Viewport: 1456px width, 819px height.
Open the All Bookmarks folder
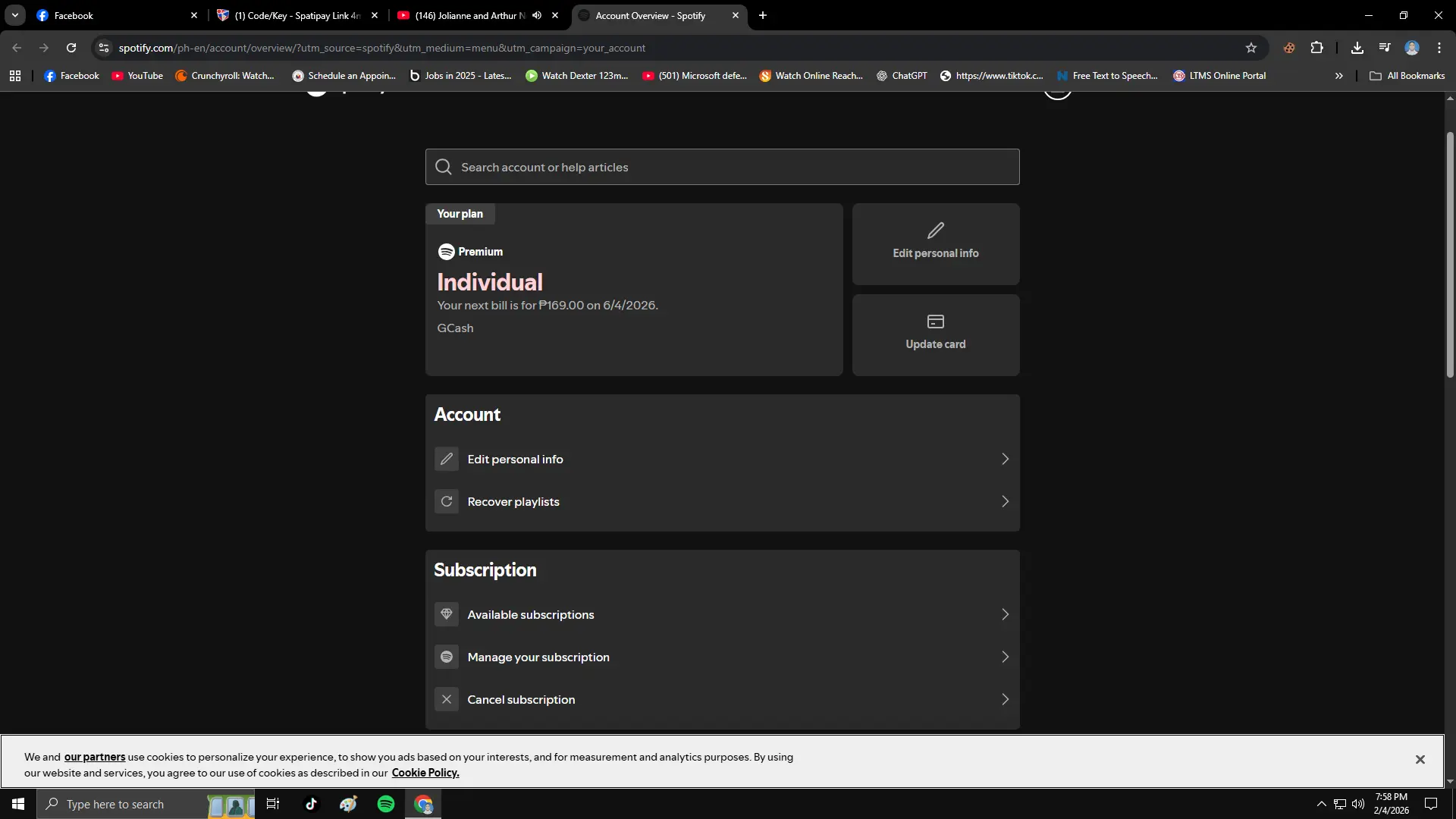pos(1407,76)
